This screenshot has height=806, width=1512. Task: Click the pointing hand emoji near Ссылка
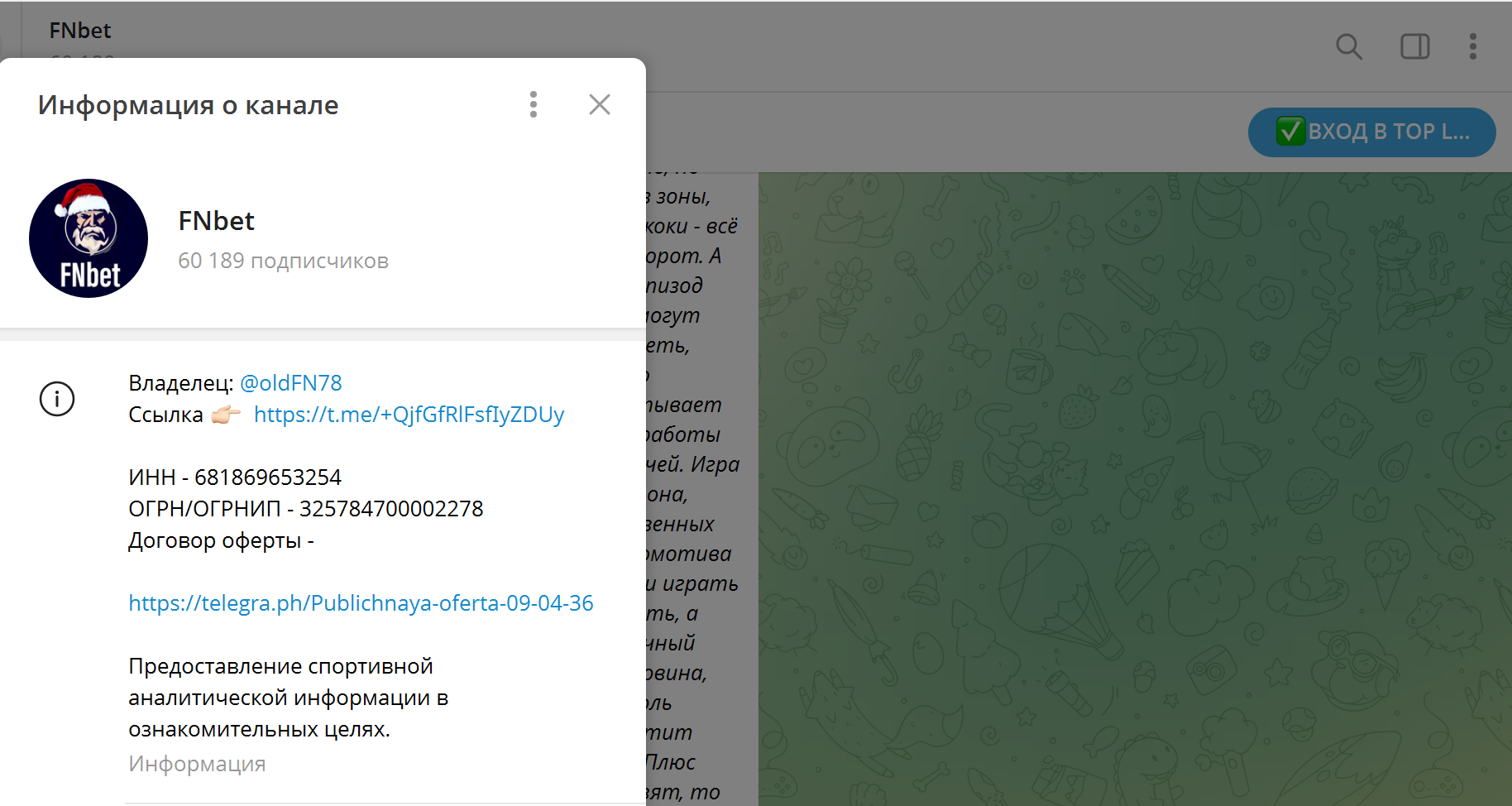click(x=226, y=415)
